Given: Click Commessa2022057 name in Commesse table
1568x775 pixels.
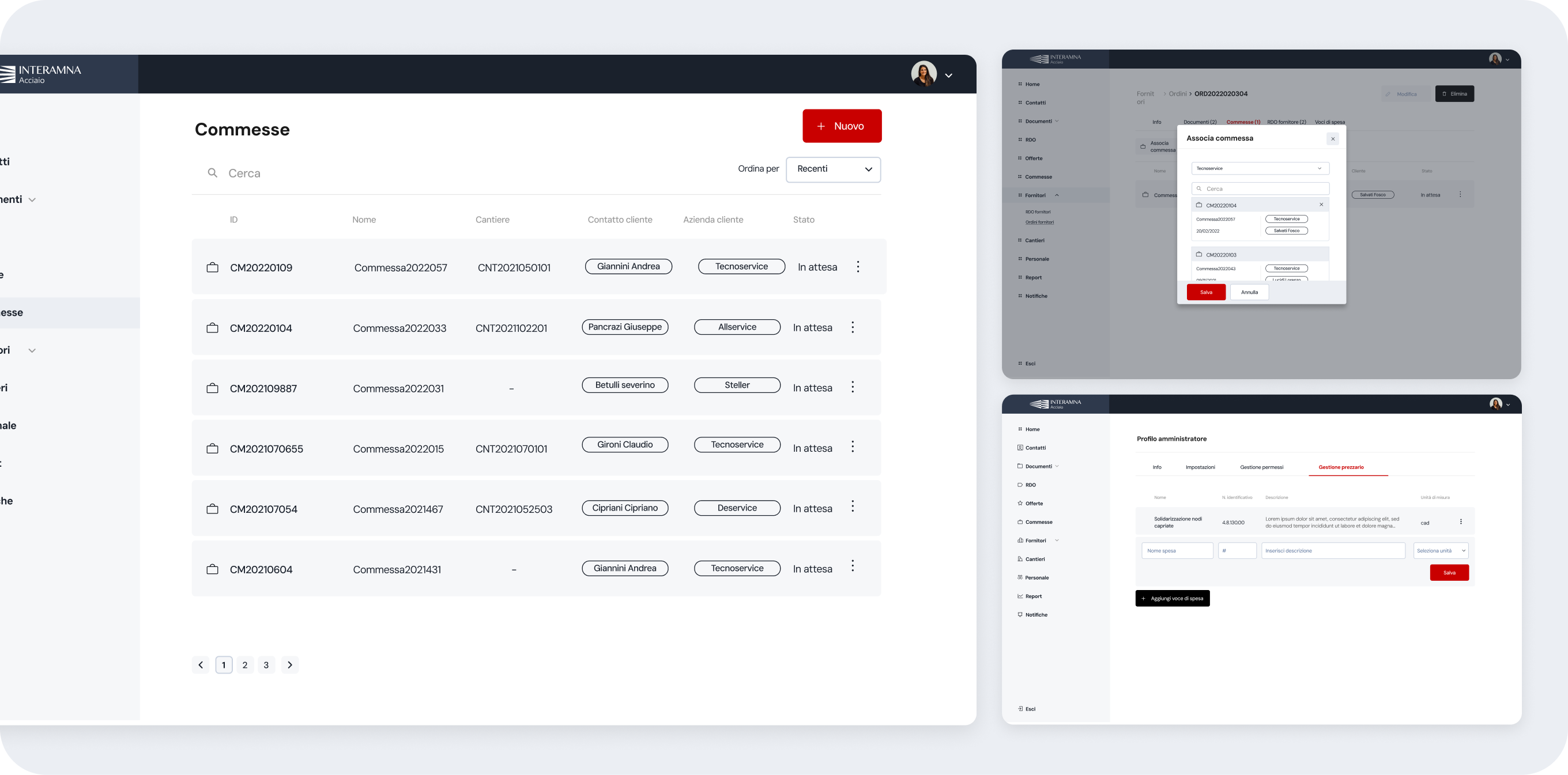Looking at the screenshot, I should click(x=401, y=268).
